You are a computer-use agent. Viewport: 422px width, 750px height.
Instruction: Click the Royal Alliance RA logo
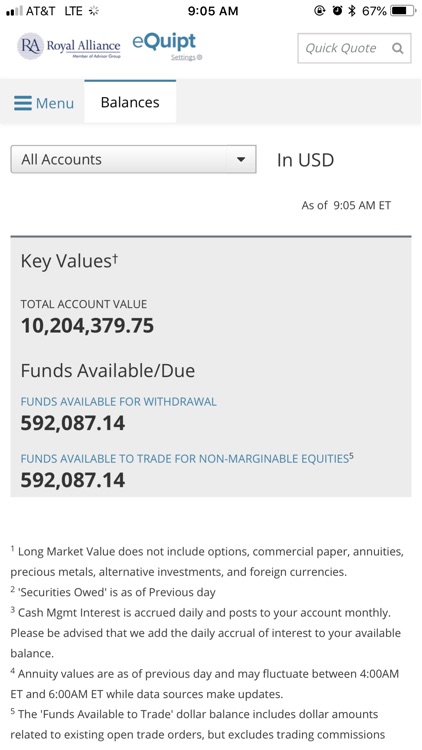[x=69, y=46]
